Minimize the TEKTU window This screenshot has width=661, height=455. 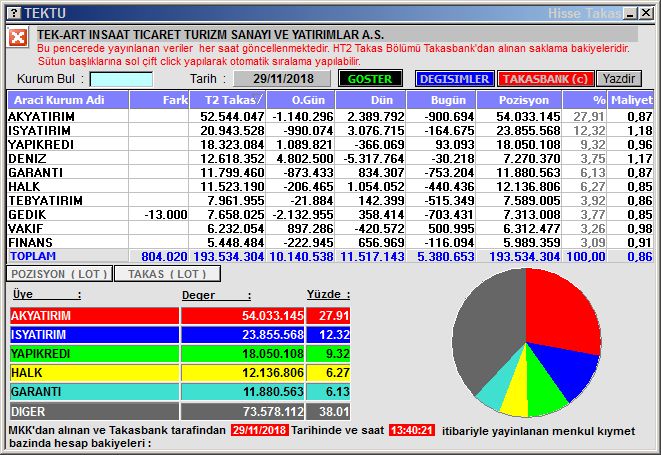tap(630, 13)
